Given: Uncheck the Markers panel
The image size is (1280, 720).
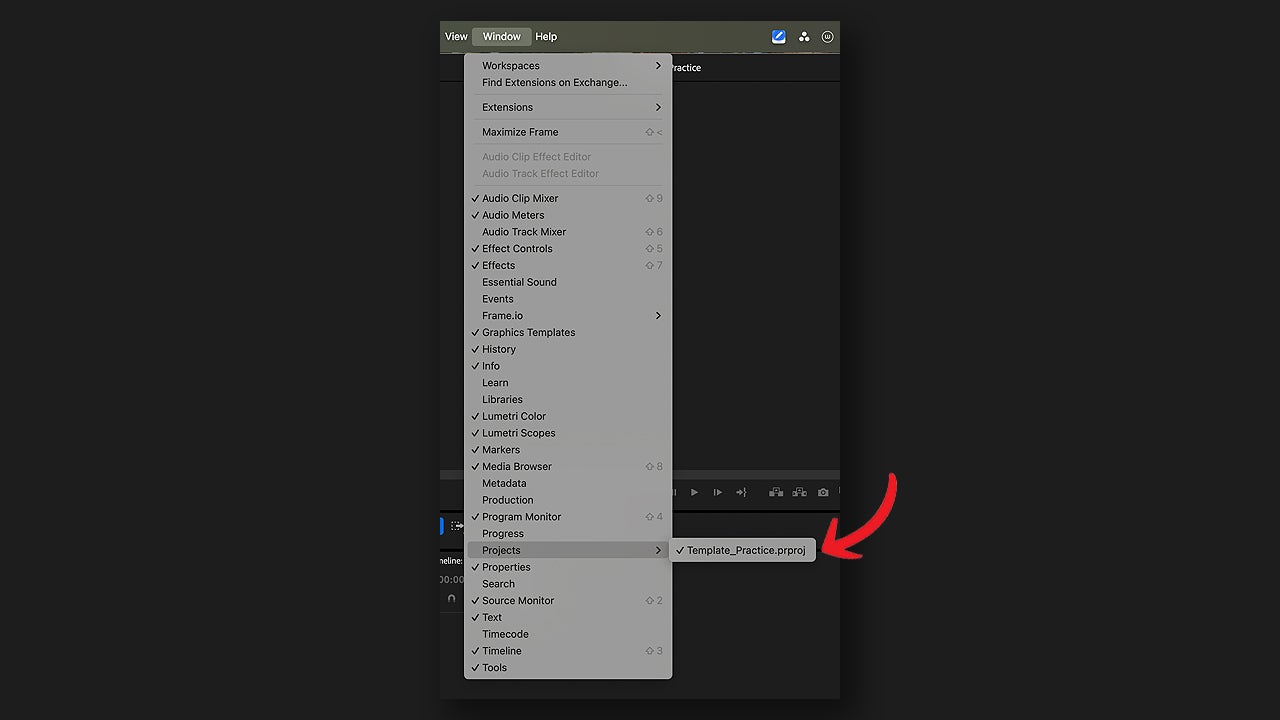Looking at the screenshot, I should [568, 450].
